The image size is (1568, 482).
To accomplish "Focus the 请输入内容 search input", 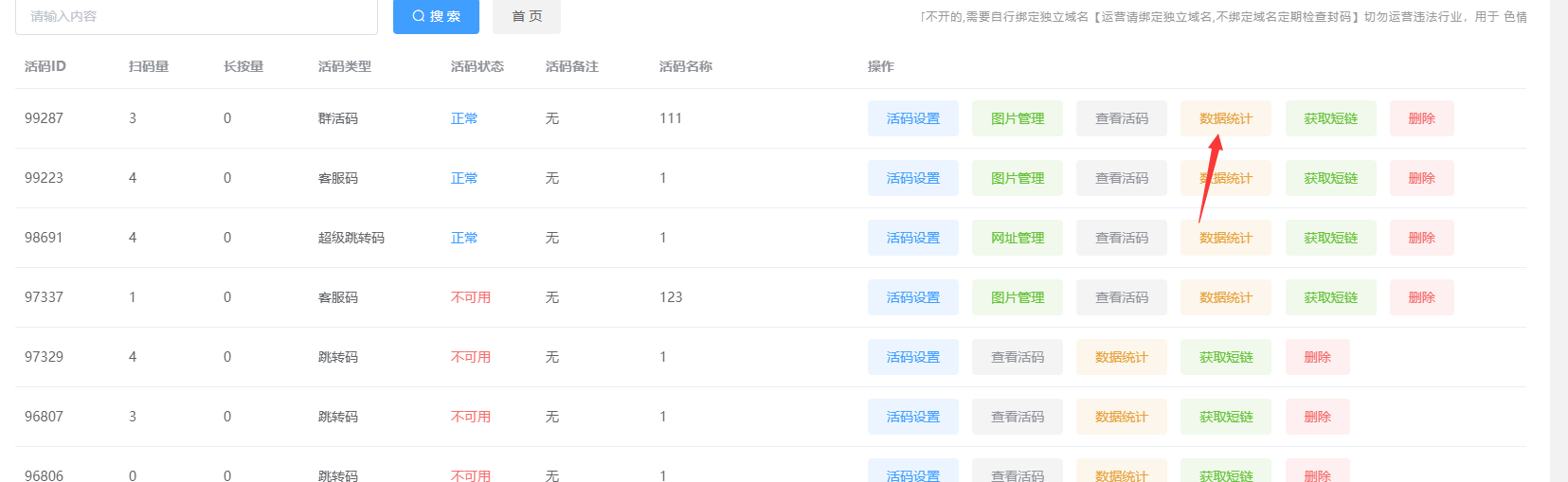I will tap(196, 16).
